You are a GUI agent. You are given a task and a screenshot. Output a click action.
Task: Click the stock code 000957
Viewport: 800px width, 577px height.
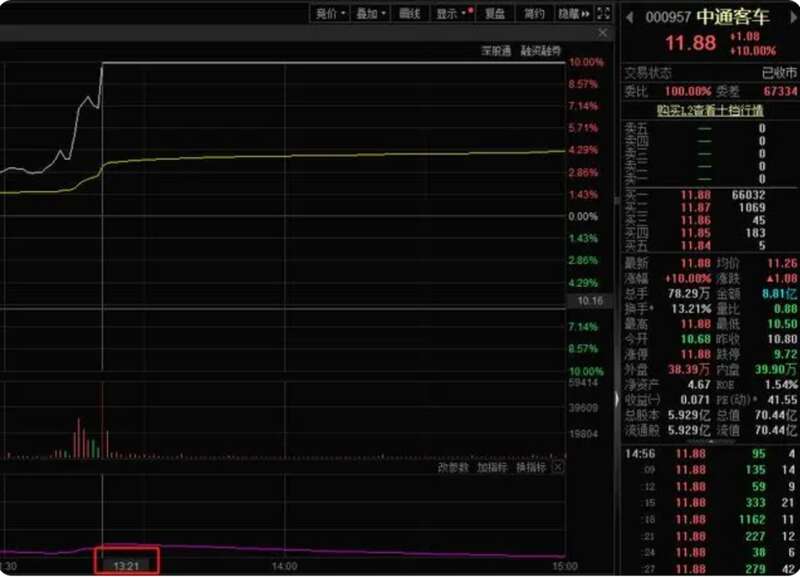[x=668, y=17]
